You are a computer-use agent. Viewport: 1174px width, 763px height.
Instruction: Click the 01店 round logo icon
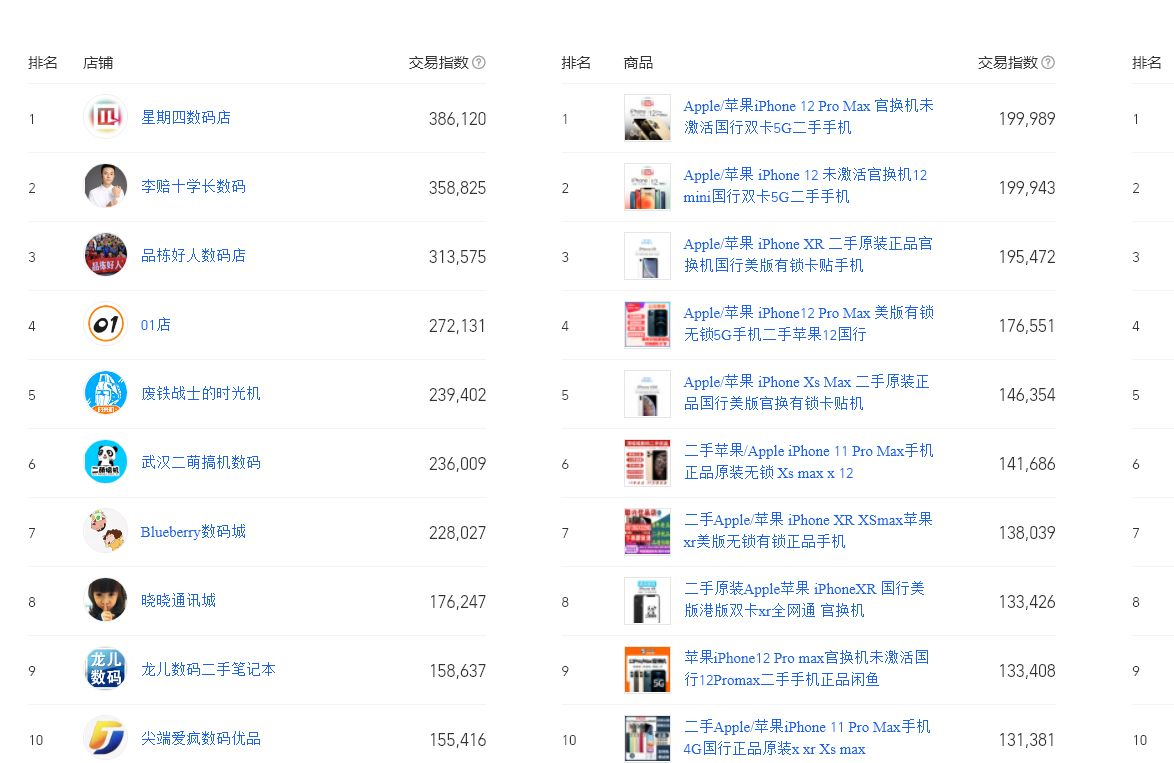[x=106, y=324]
